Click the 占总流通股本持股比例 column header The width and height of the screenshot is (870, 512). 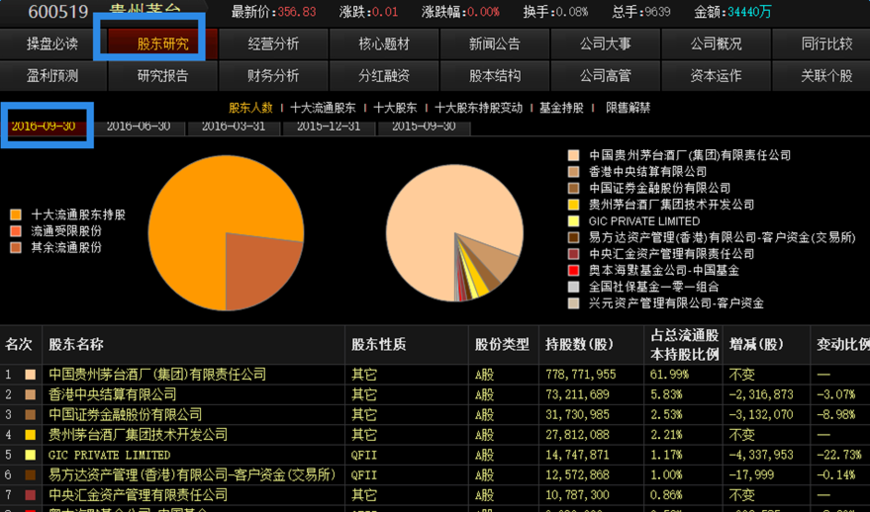(x=685, y=344)
